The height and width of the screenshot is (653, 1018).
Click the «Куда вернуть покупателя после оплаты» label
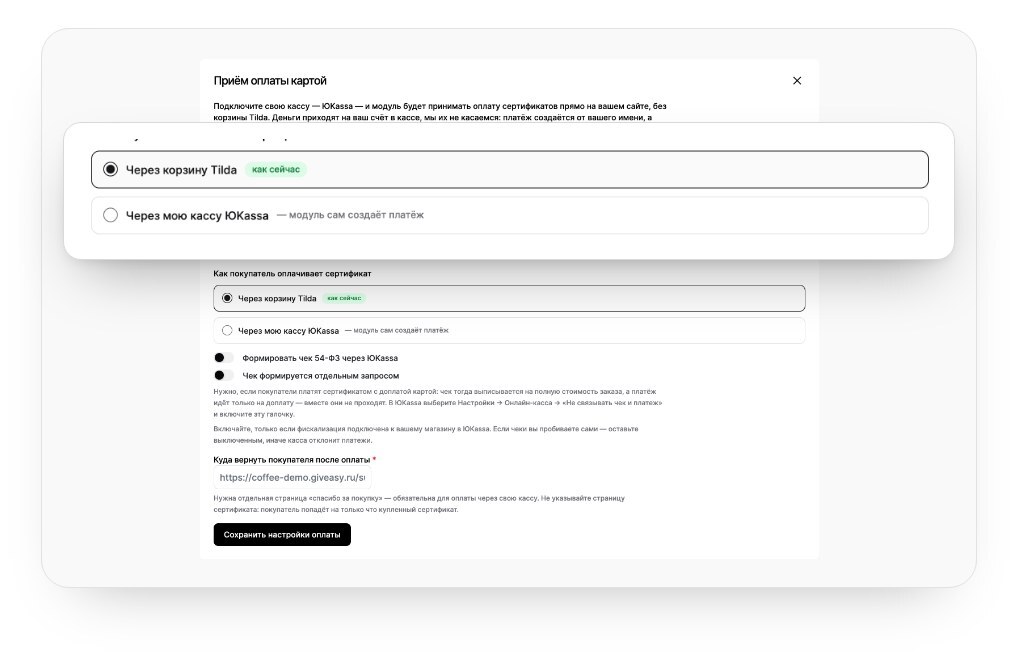[292, 460]
